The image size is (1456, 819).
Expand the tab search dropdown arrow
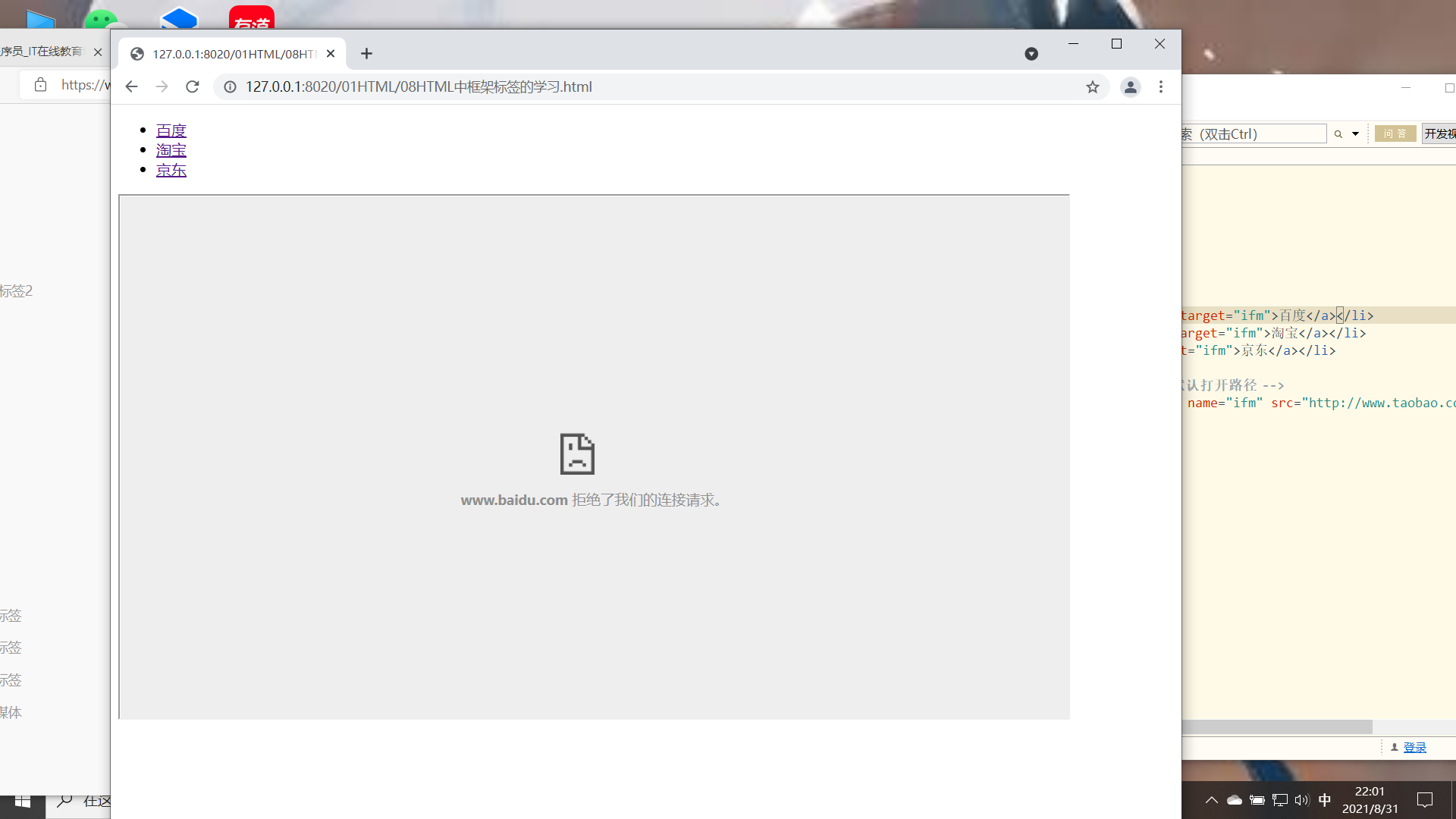(1031, 53)
